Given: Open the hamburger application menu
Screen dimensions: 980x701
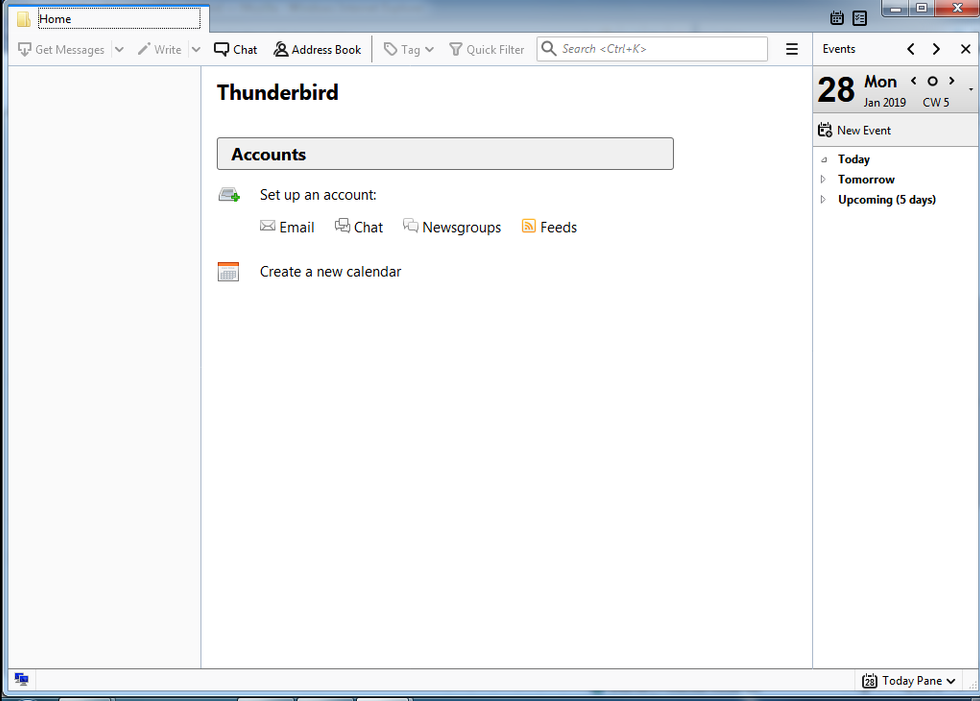Looking at the screenshot, I should tap(792, 49).
